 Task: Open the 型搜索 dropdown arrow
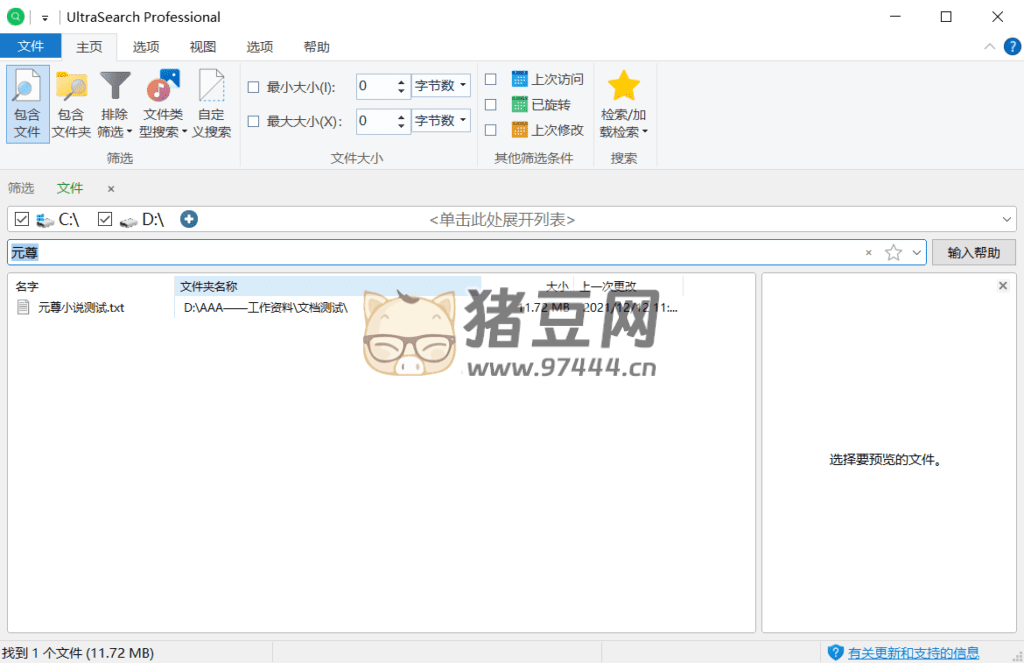coord(185,132)
